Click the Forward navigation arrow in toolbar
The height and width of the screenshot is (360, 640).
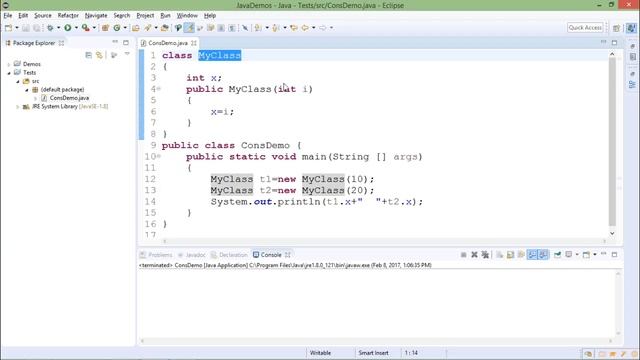(323, 28)
